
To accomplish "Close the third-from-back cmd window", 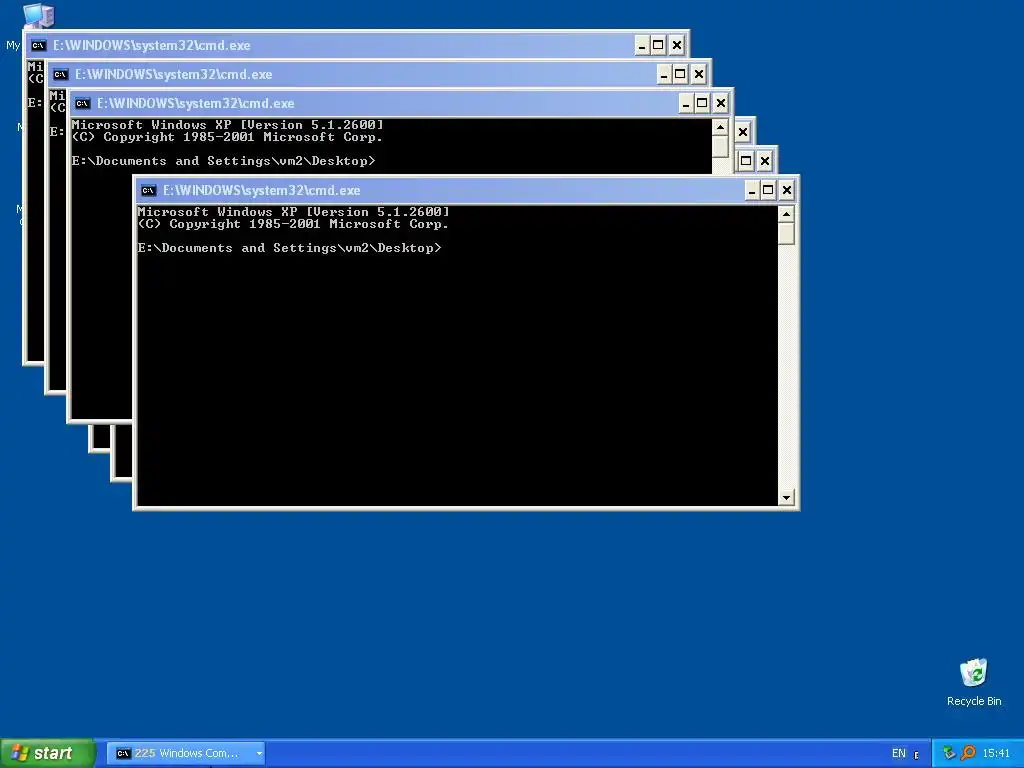I will tap(721, 103).
